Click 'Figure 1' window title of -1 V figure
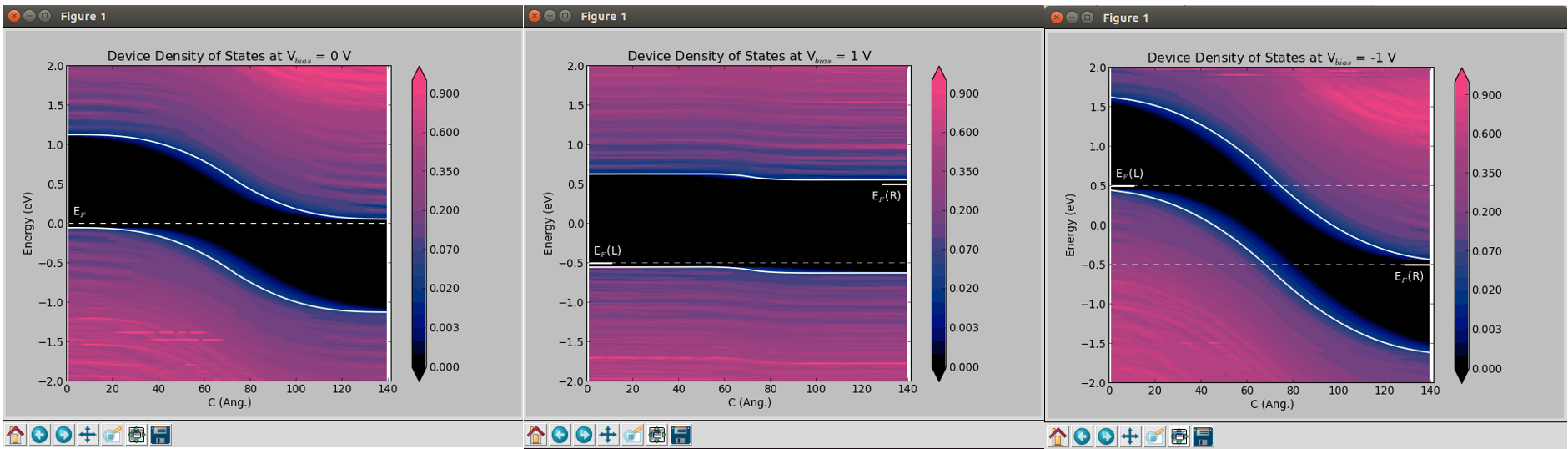1568x449 pixels. pyautogui.click(x=1126, y=18)
